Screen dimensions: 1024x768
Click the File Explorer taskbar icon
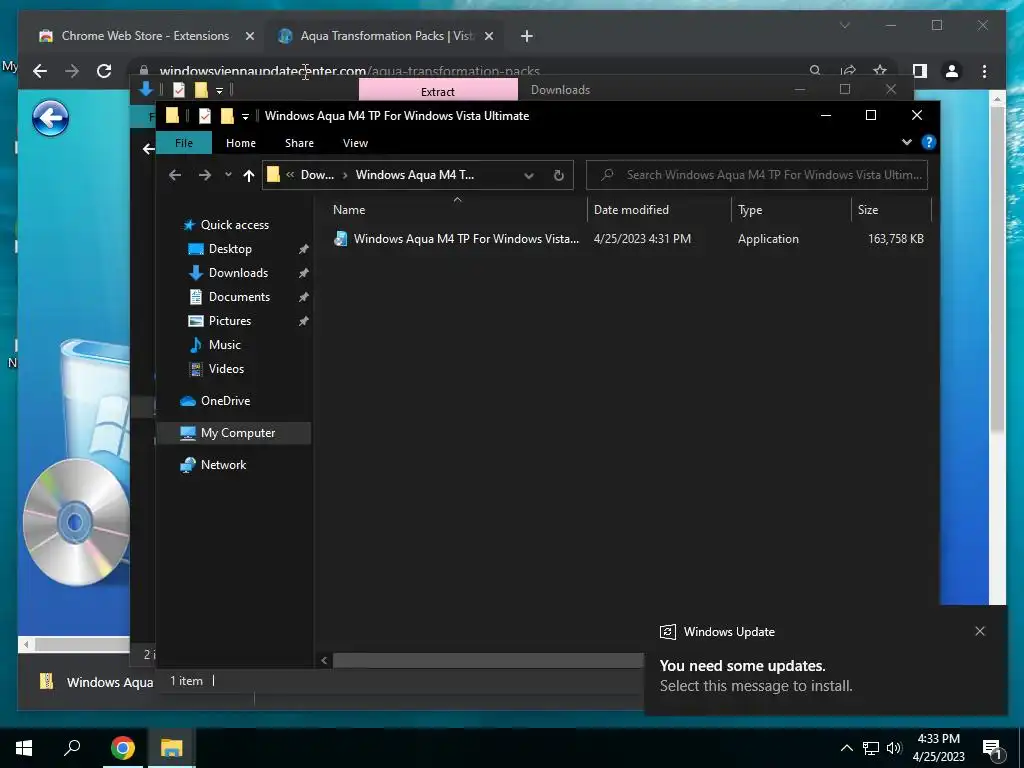pos(172,748)
